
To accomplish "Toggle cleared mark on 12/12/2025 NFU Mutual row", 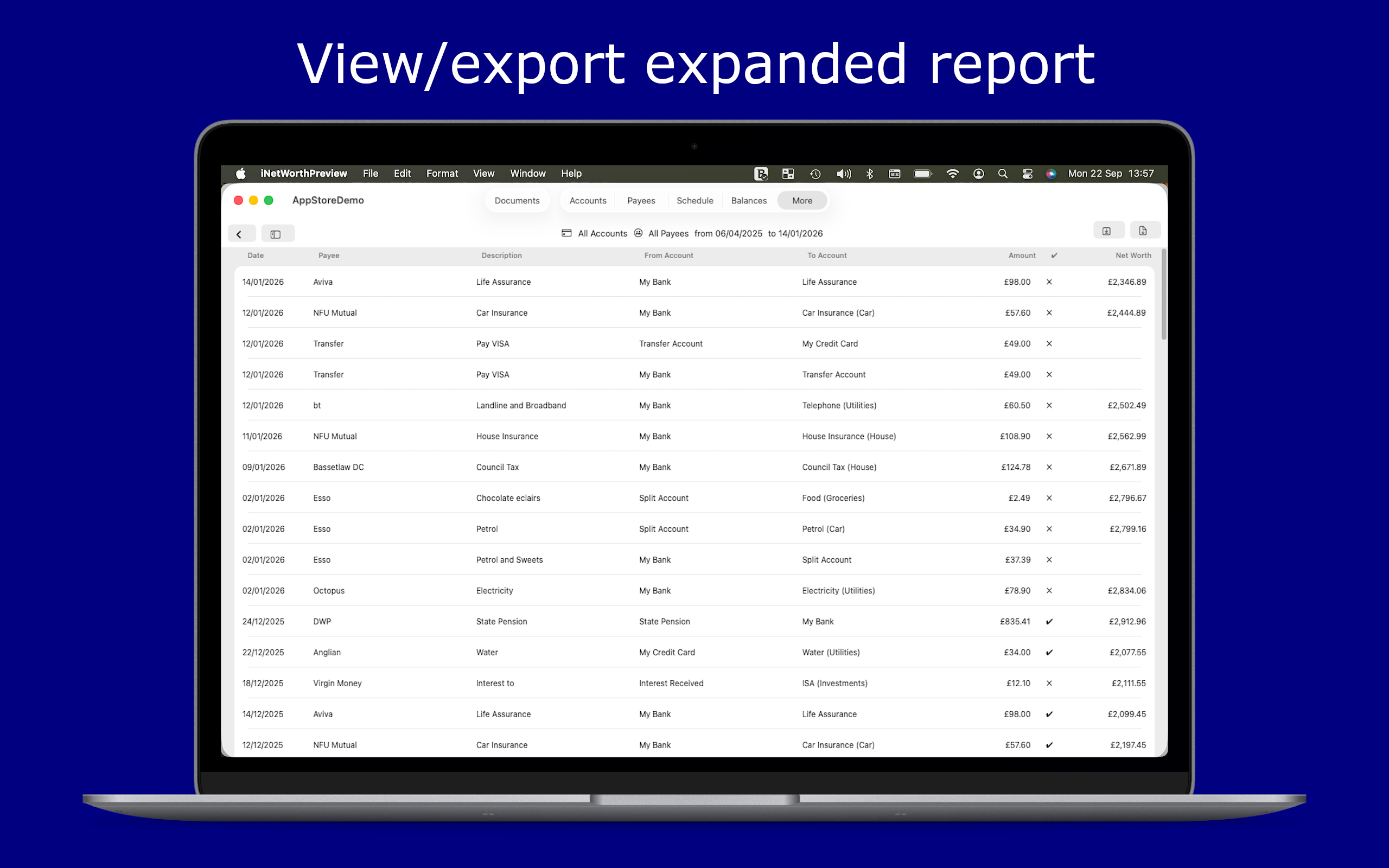I will click(1049, 745).
